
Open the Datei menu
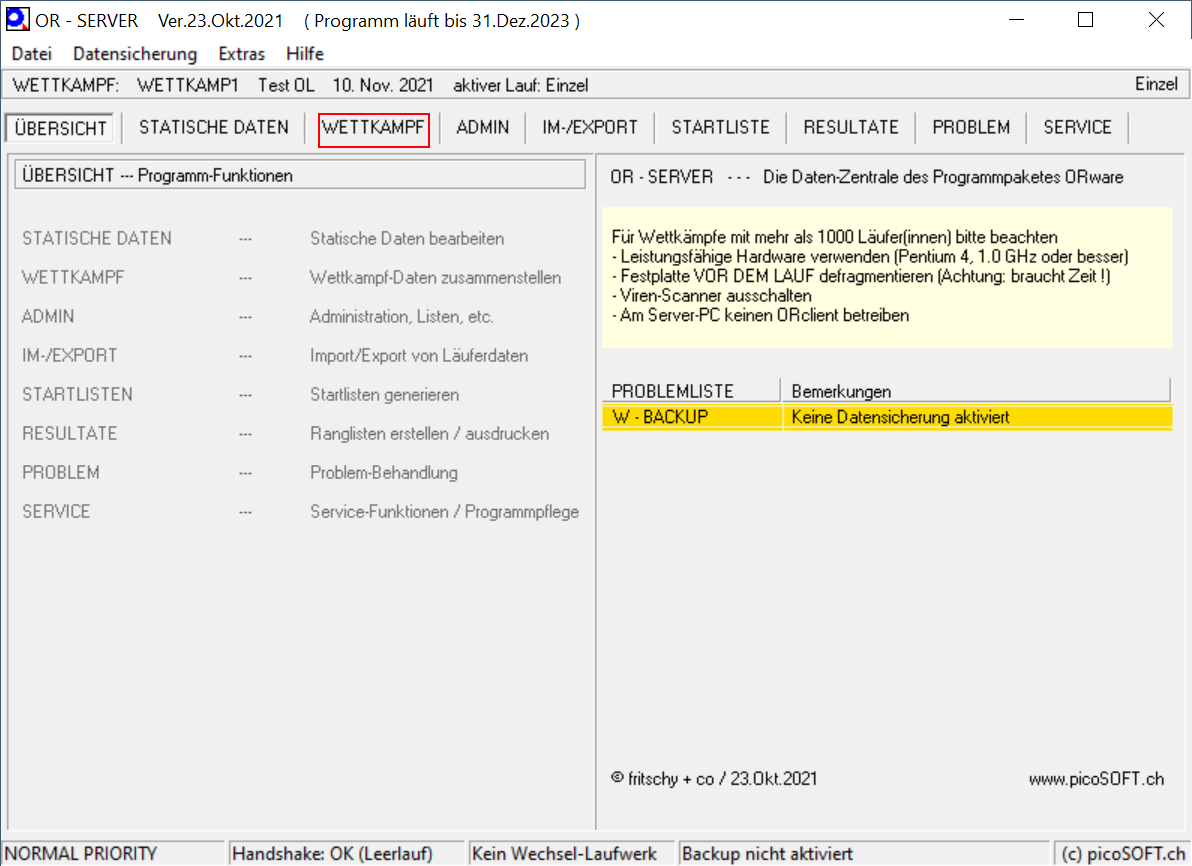click(31, 54)
